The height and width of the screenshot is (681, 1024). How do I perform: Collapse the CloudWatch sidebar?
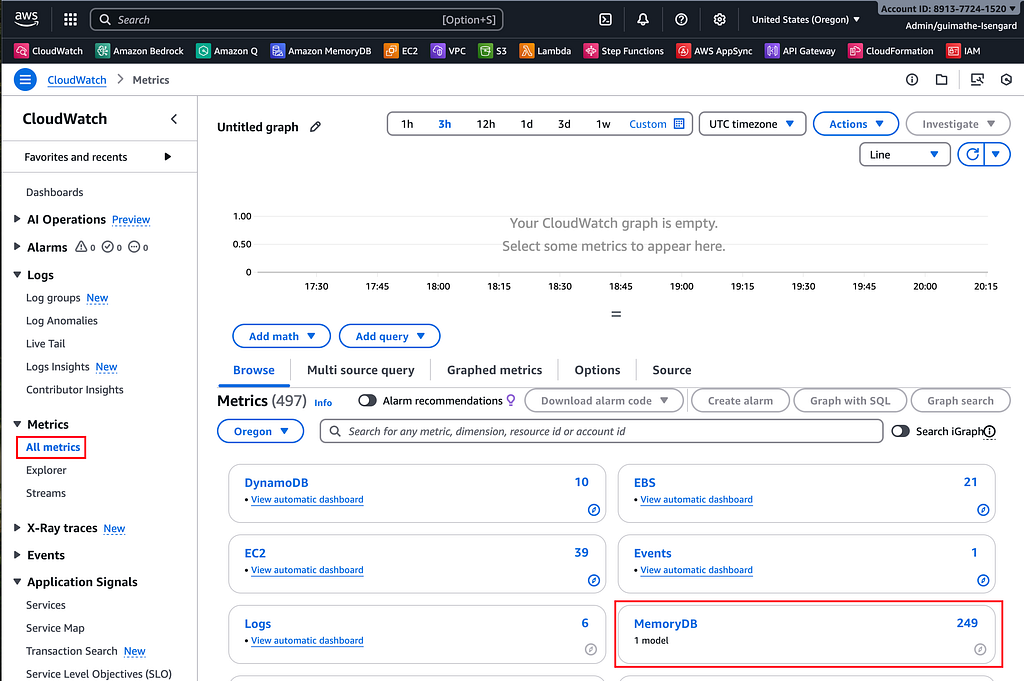click(x=174, y=119)
